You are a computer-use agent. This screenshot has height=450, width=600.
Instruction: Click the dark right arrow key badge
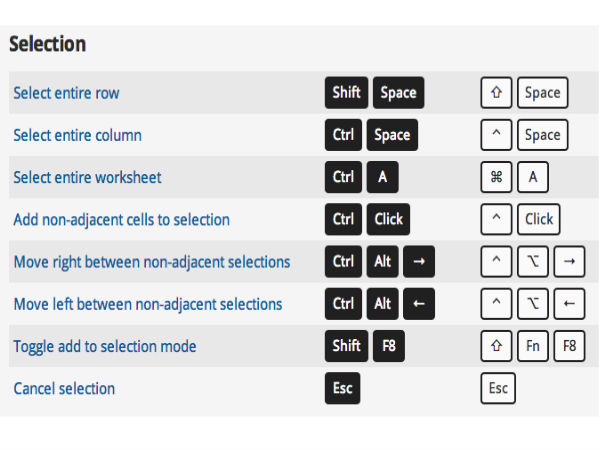420,262
